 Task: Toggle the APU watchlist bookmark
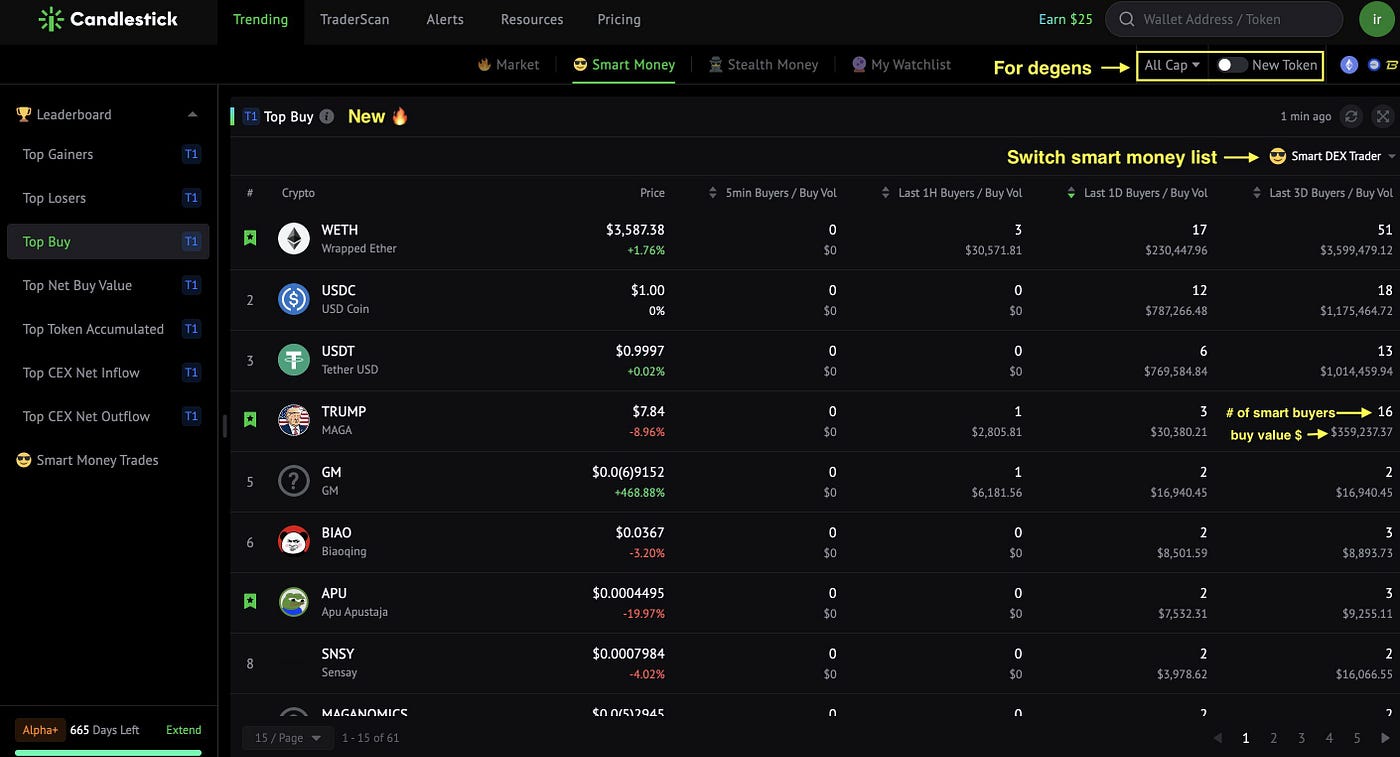(x=250, y=601)
